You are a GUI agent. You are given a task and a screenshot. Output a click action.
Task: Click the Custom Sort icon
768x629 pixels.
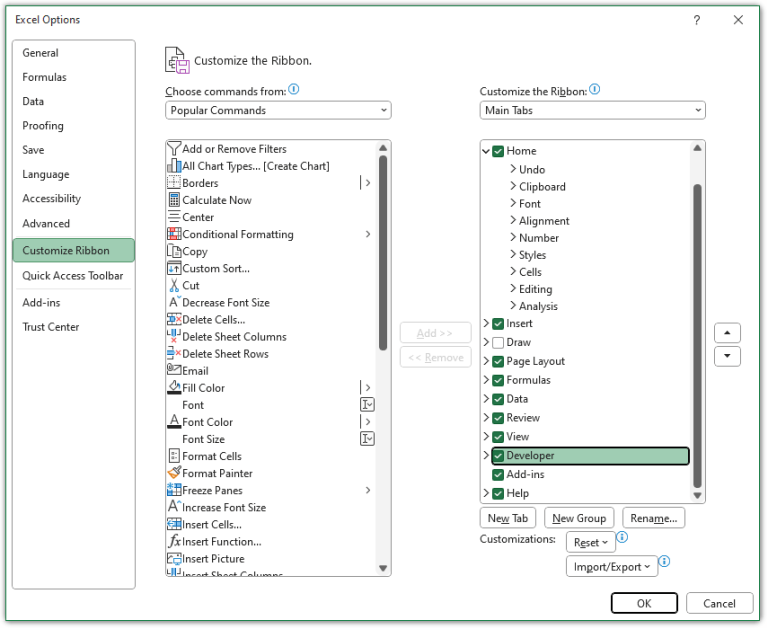(x=174, y=268)
